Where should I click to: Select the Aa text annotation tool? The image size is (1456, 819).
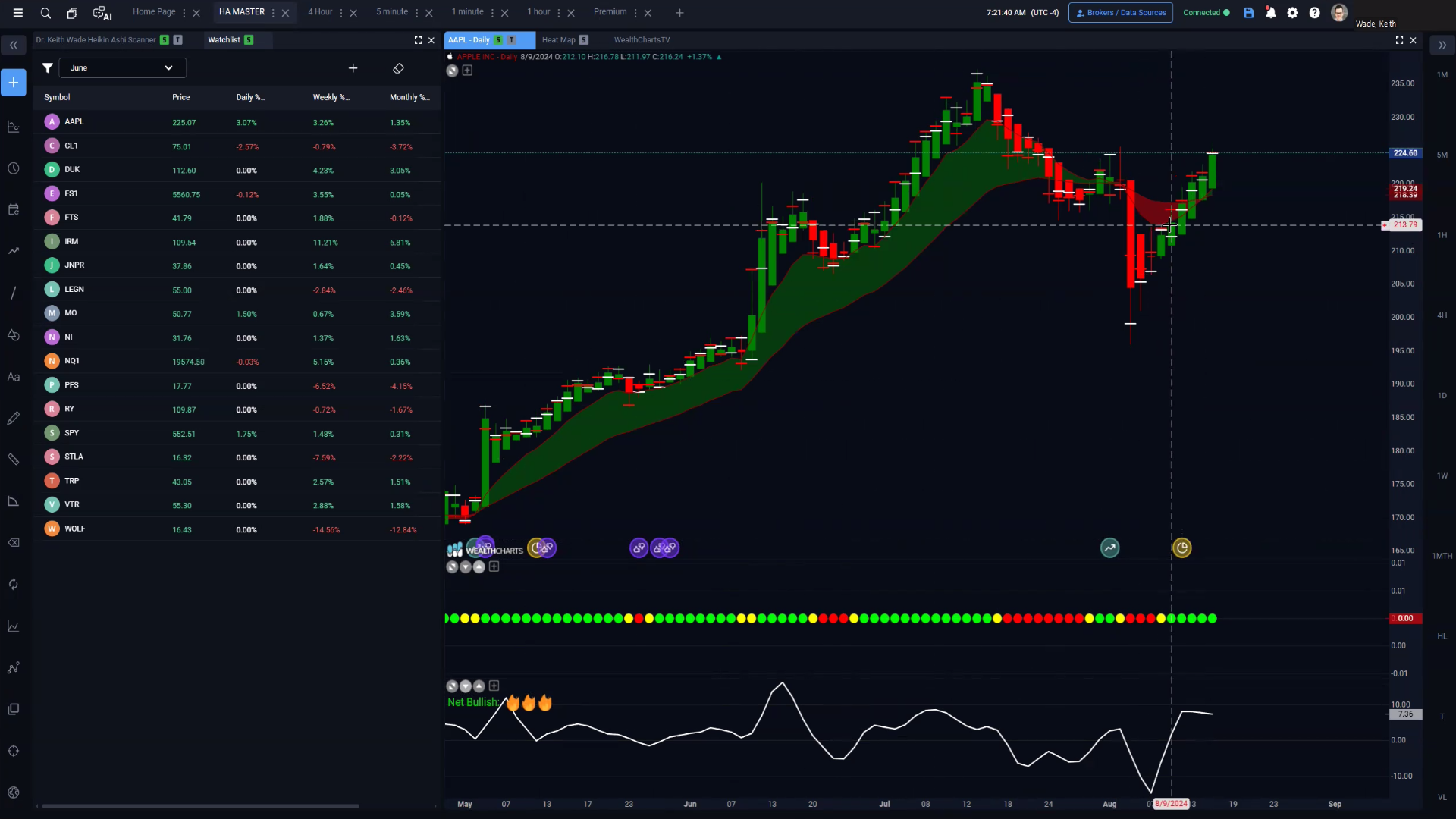click(14, 377)
